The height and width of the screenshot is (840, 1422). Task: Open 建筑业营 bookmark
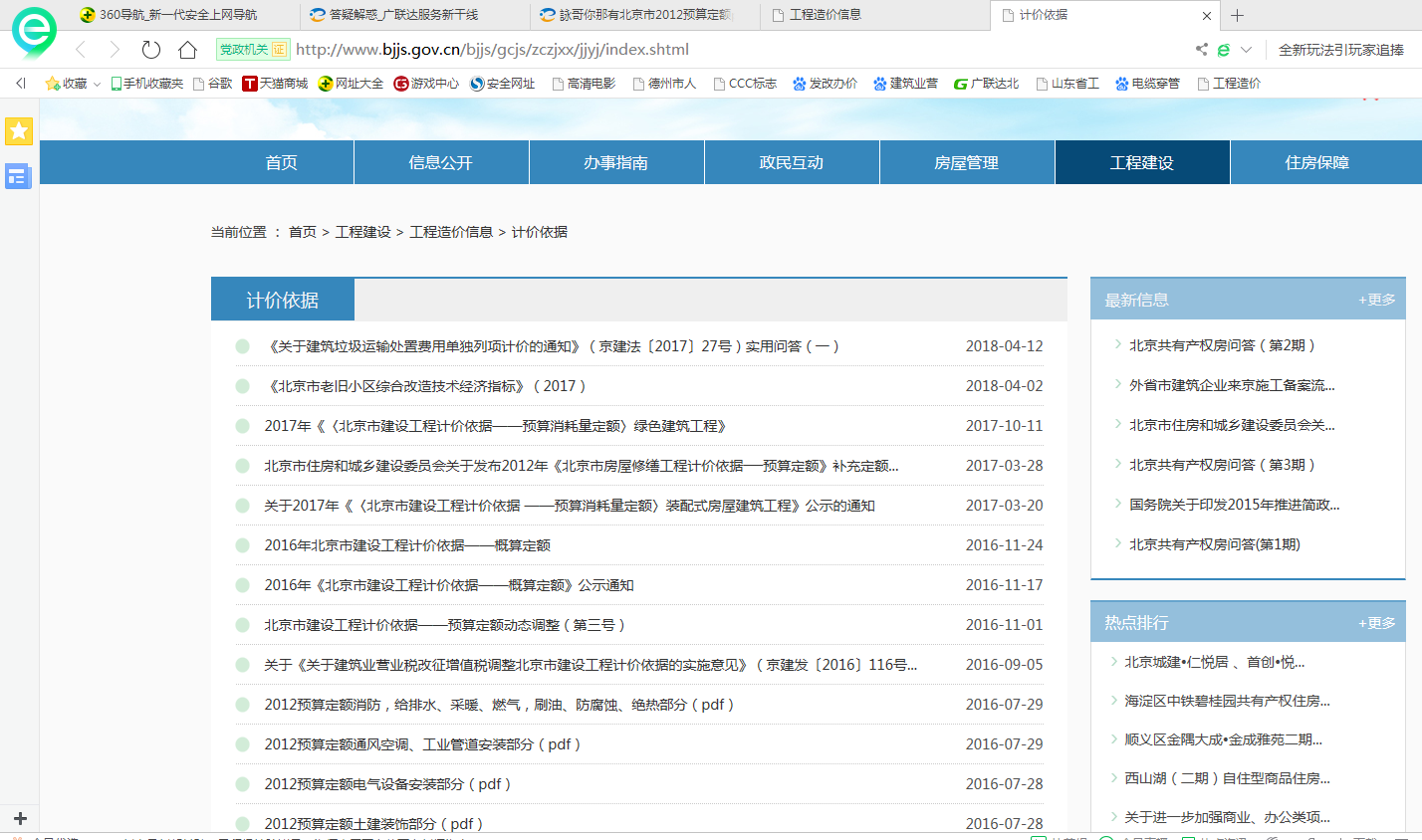tap(905, 84)
